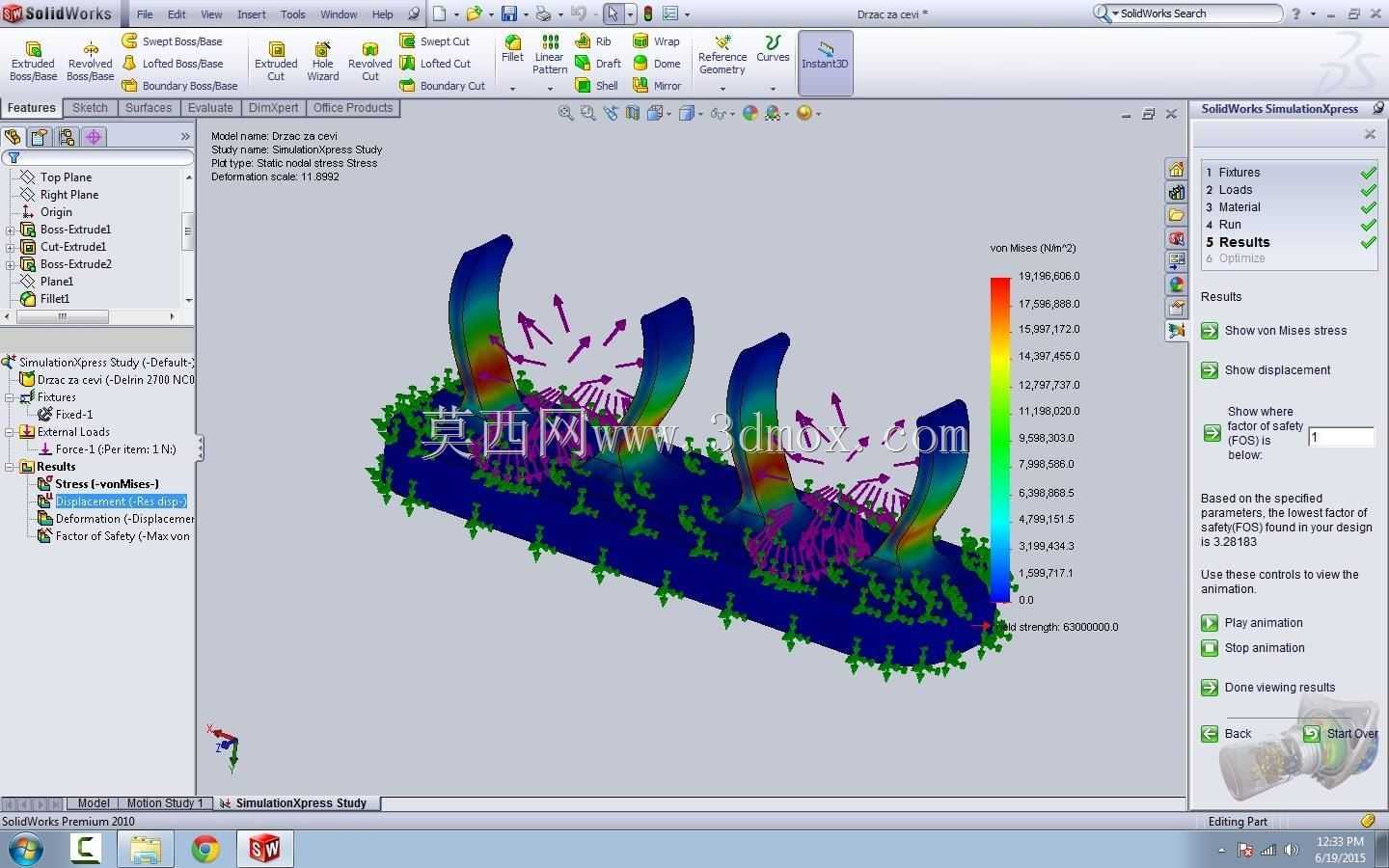Select the Revolved Cut tool
The width and height of the screenshot is (1389, 868).
(x=369, y=62)
